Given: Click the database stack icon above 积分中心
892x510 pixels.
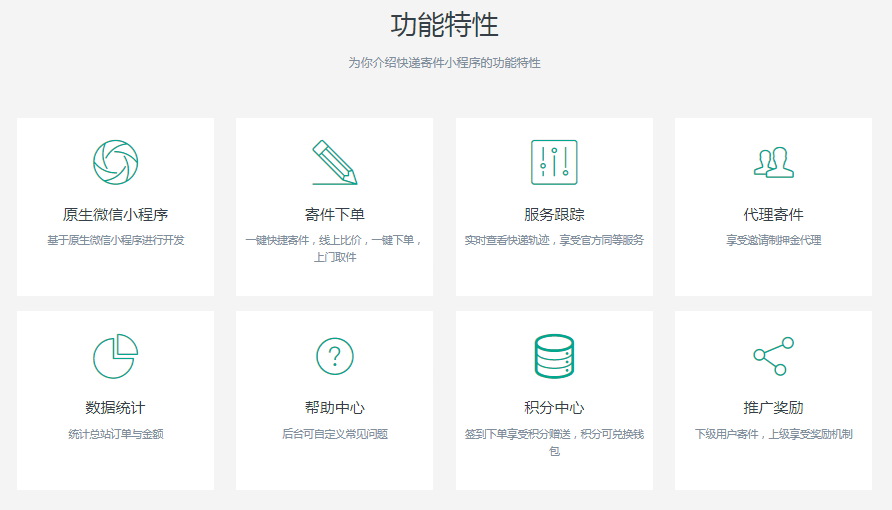Looking at the screenshot, I should click(554, 356).
